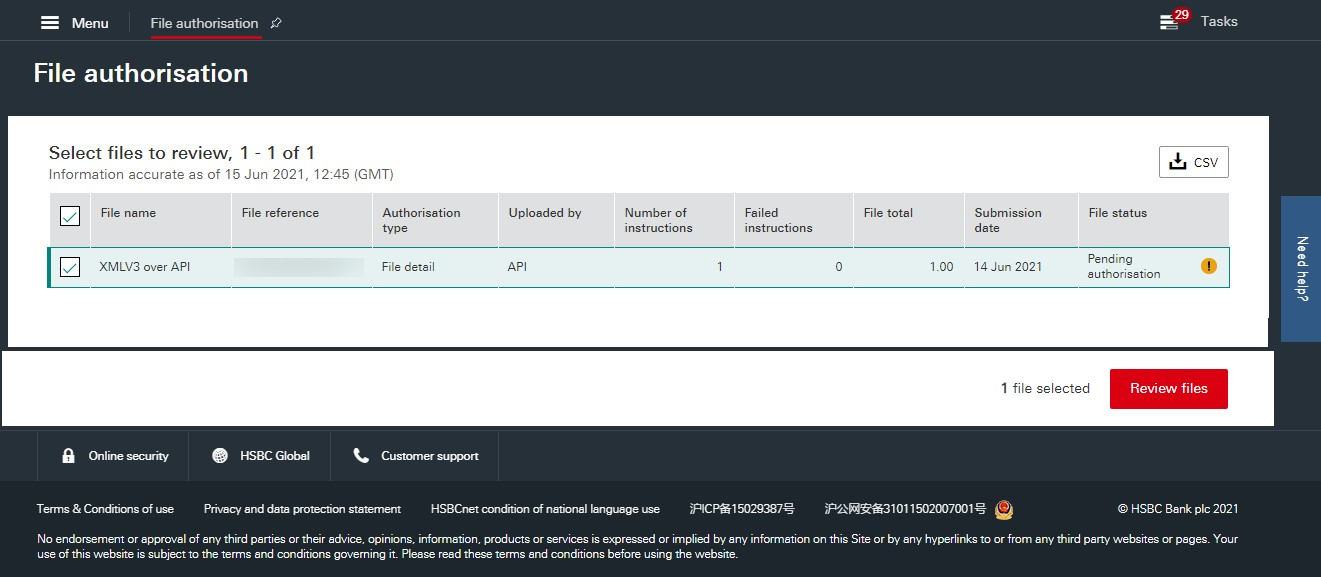Screen dimensions: 1321x577
Task: Open Terms & Conditions of use
Action: pyautogui.click(x=104, y=509)
